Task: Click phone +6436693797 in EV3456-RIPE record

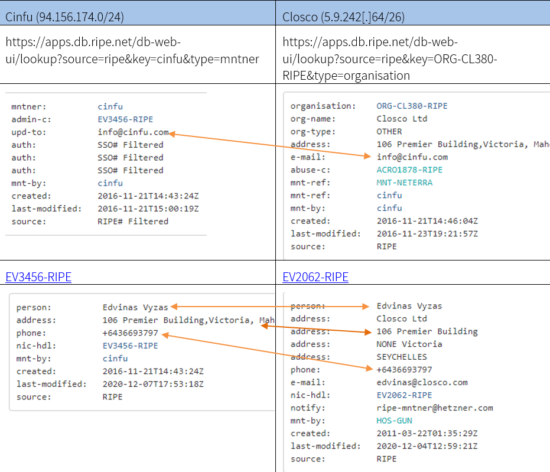Action: point(130,333)
